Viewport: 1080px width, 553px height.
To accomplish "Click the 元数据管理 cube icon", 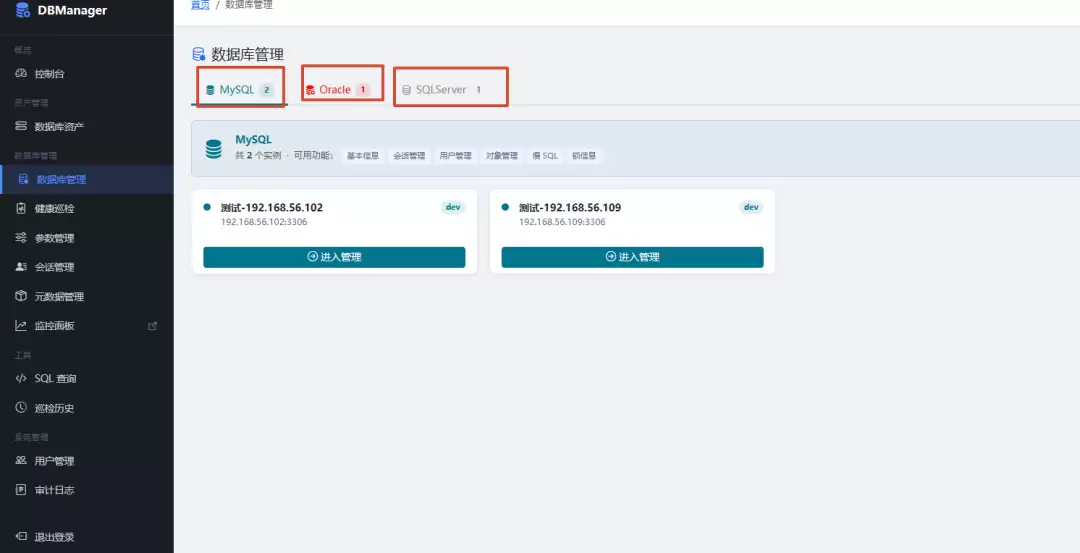I will (21, 296).
